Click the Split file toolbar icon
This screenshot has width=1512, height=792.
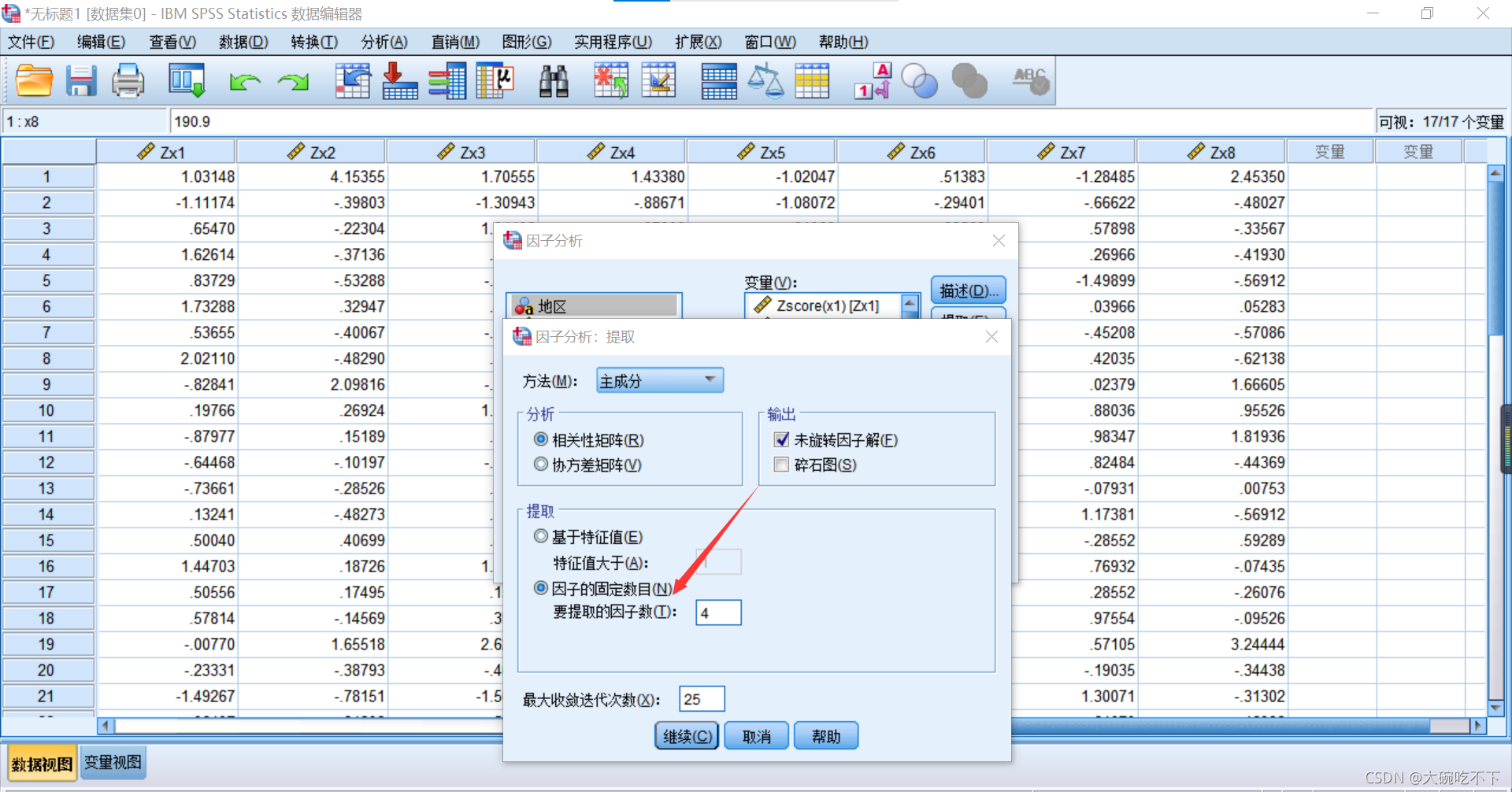(719, 80)
